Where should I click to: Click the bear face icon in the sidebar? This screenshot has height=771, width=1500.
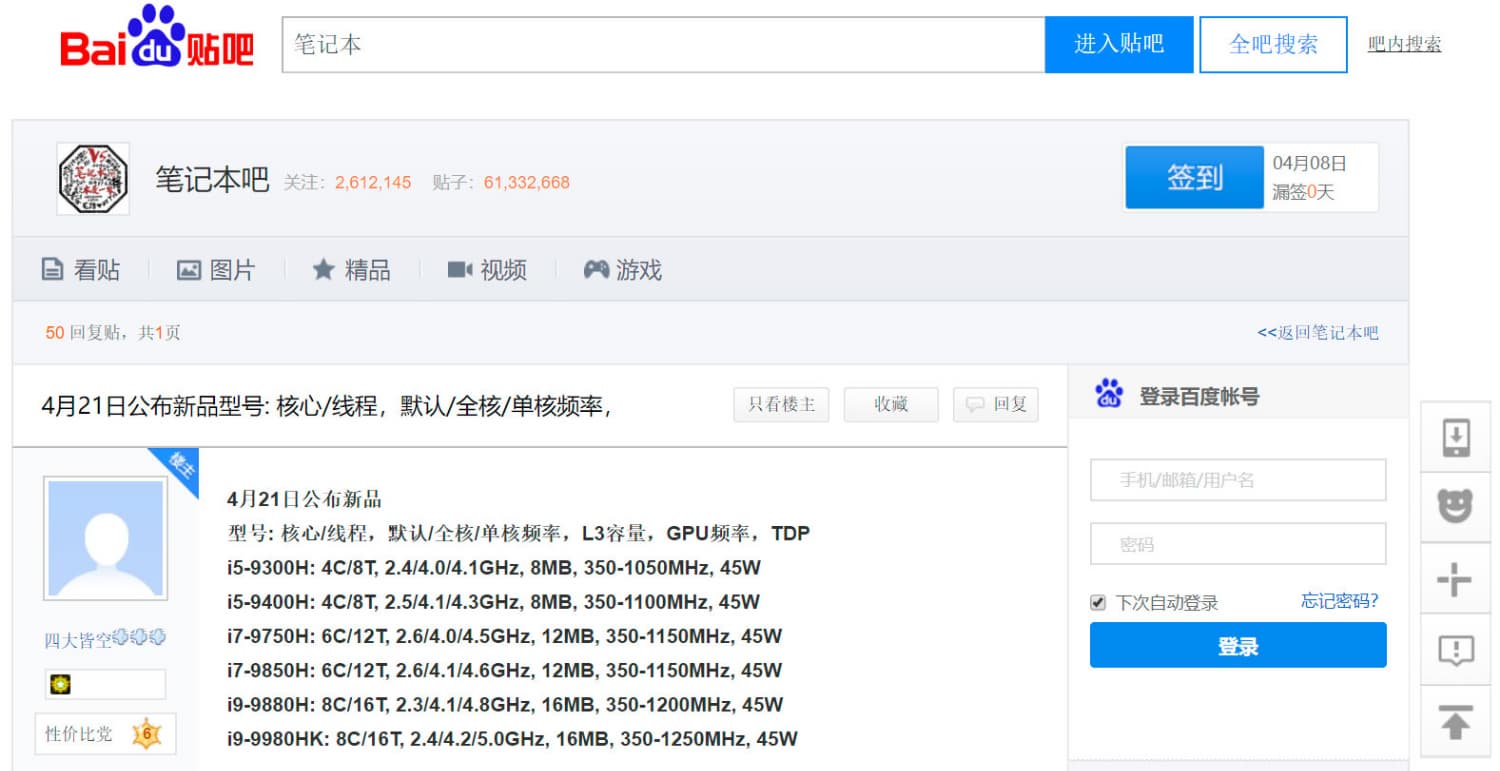pos(1455,509)
